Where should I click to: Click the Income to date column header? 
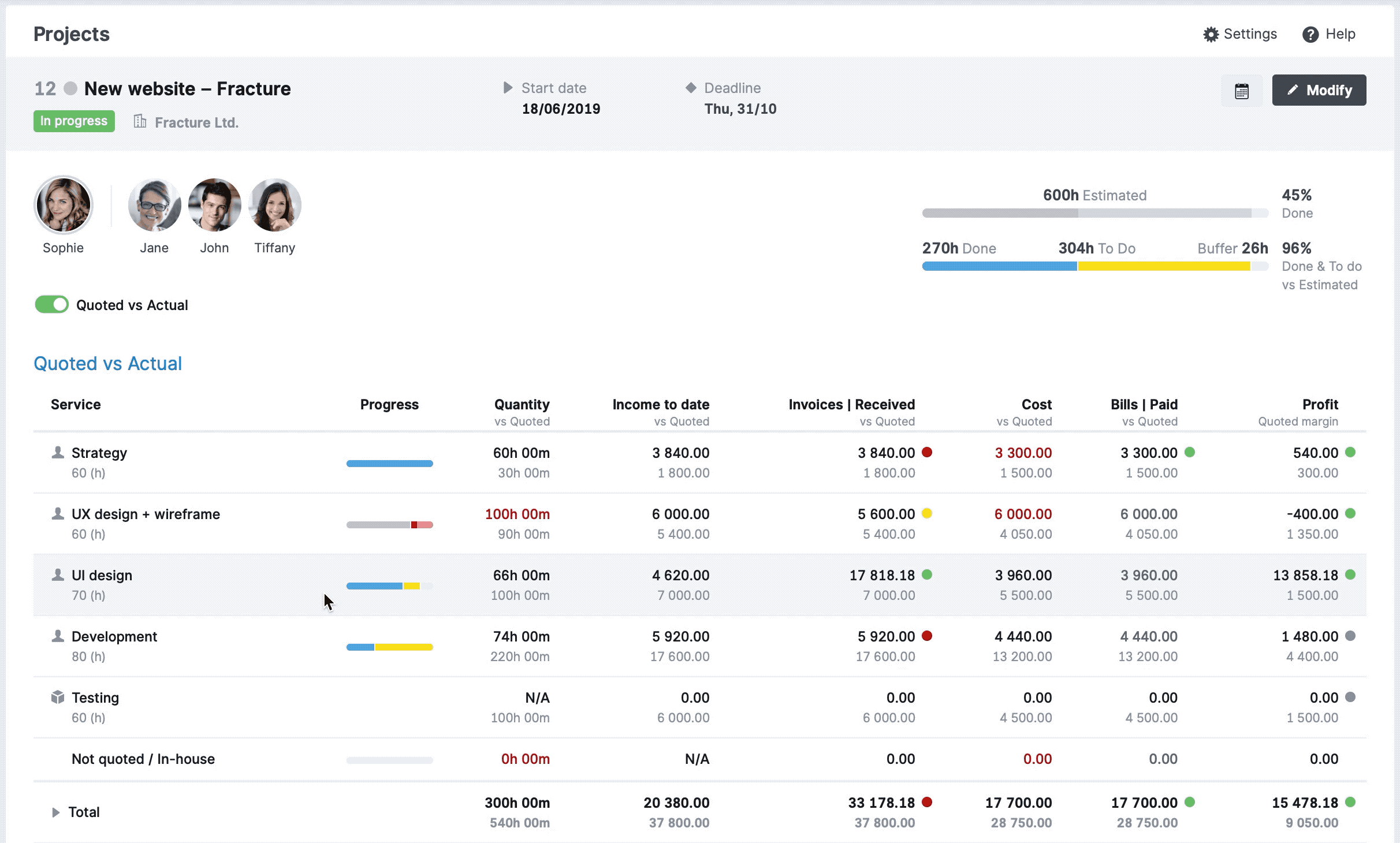[x=661, y=404]
